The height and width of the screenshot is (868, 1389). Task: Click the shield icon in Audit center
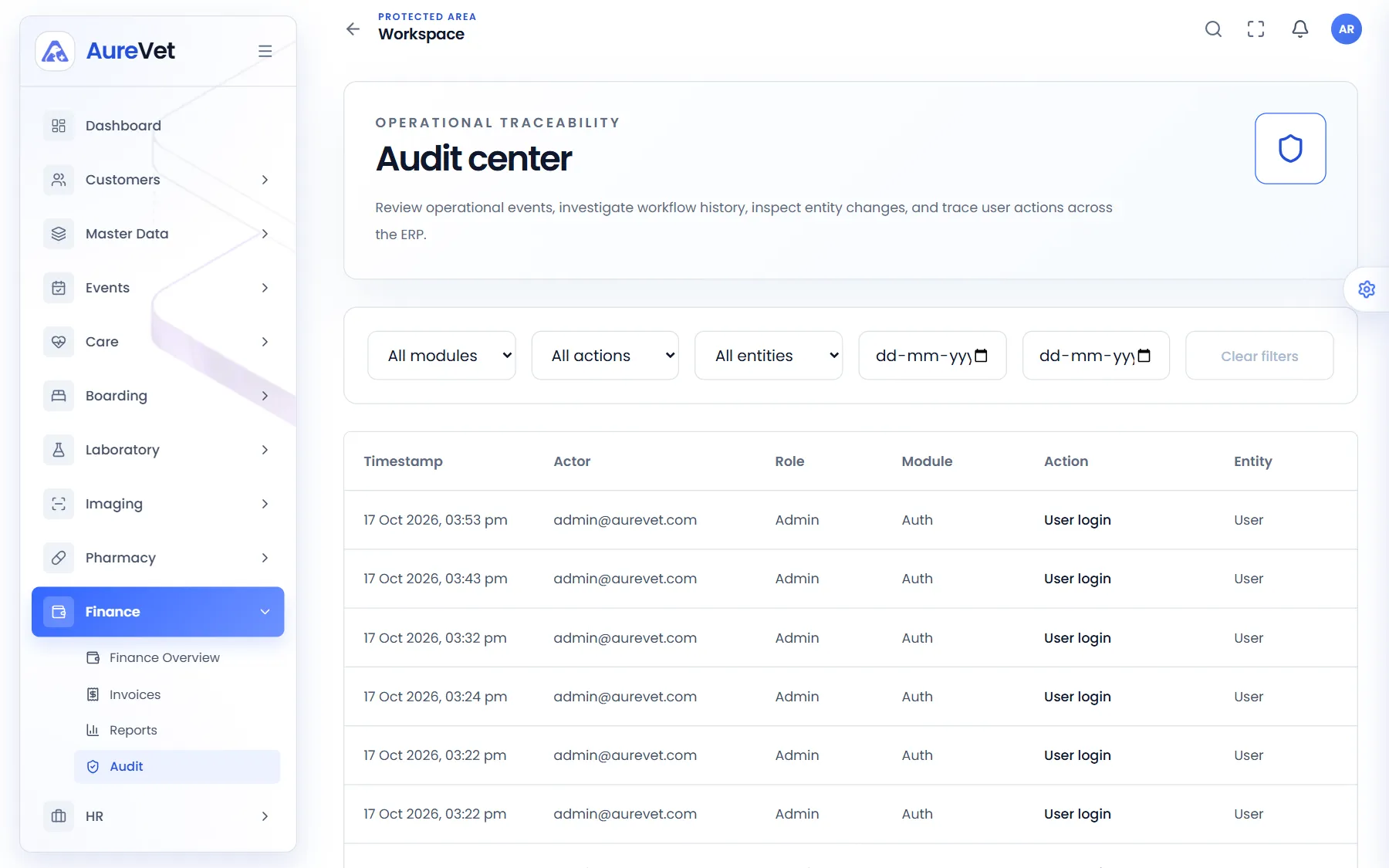point(1290,149)
